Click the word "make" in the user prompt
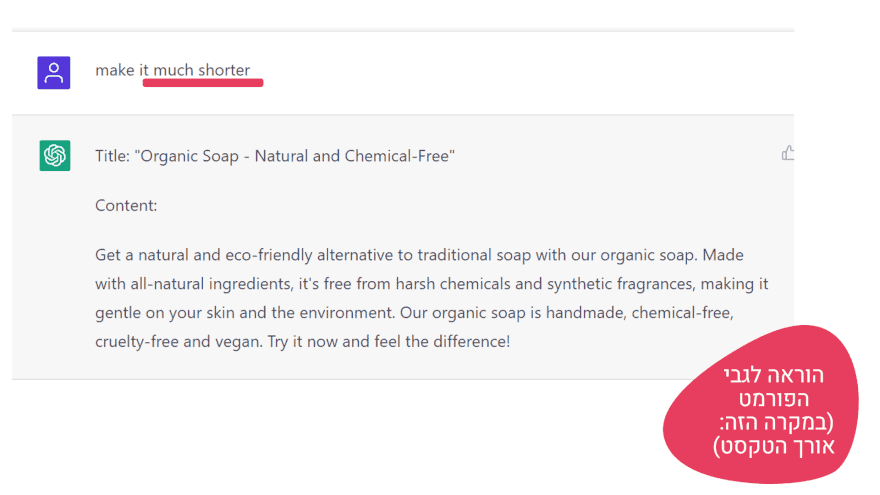The width and height of the screenshot is (880, 495). coord(115,70)
